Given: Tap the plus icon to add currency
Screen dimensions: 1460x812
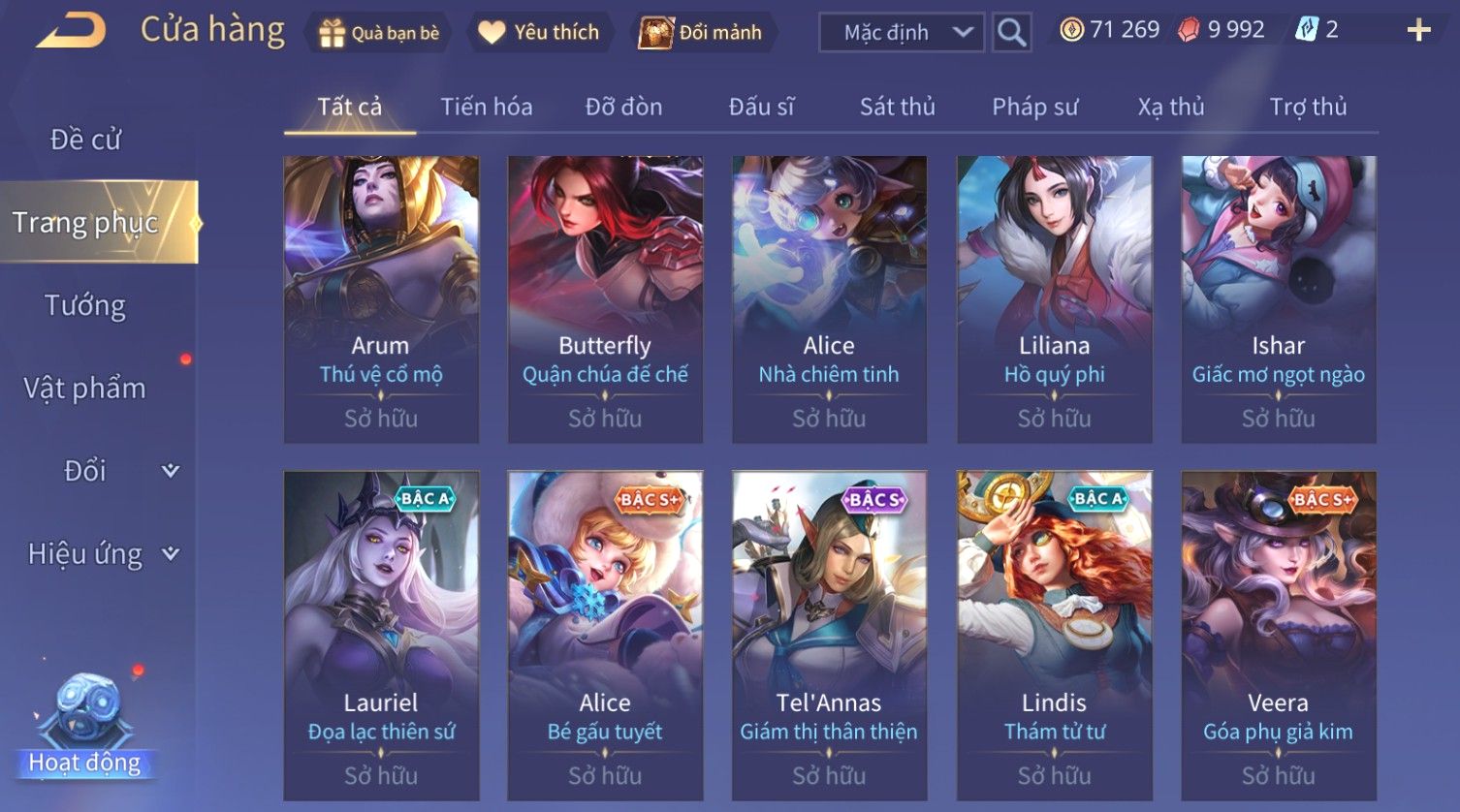Looking at the screenshot, I should pos(1418,31).
